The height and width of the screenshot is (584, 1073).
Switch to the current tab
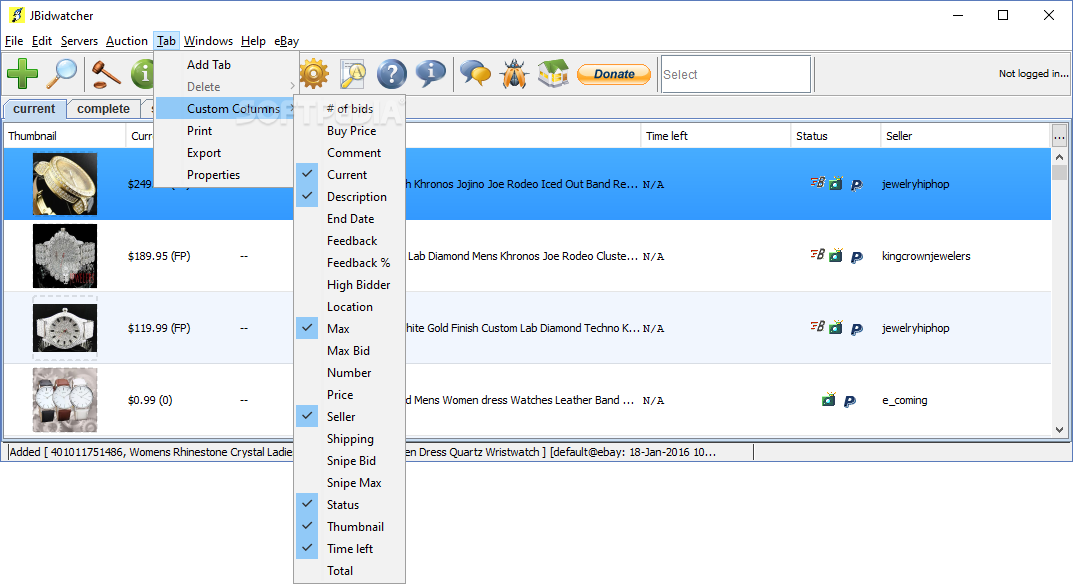(x=34, y=109)
